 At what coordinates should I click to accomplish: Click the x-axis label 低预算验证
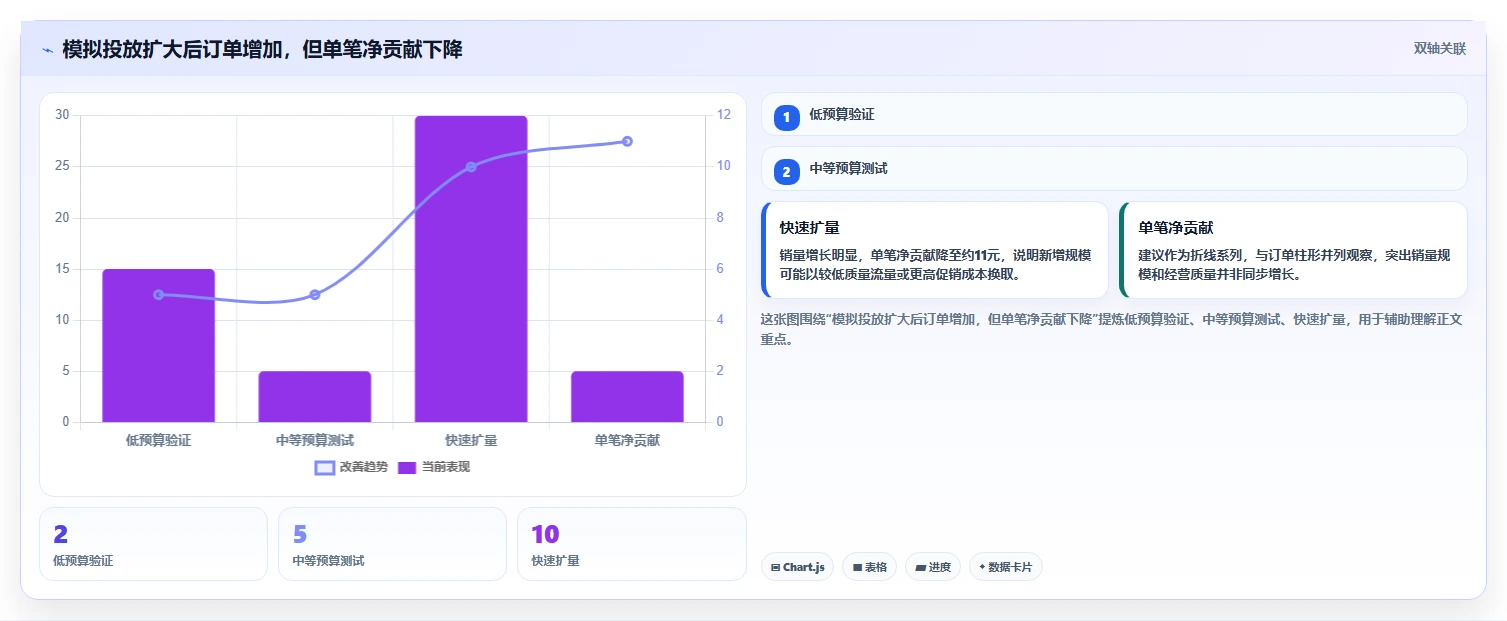(158, 440)
